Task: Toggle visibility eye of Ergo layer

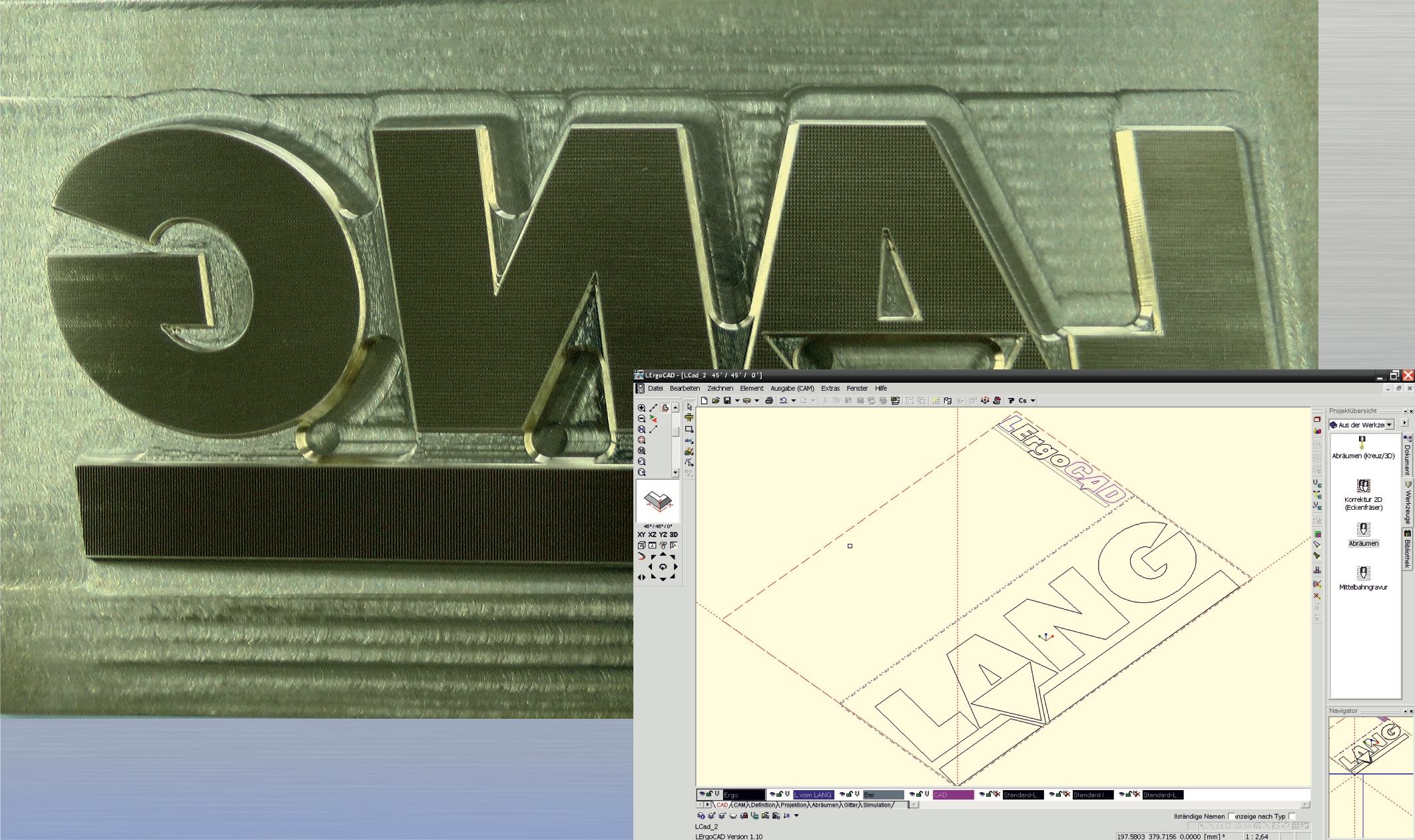Action: pos(702,794)
